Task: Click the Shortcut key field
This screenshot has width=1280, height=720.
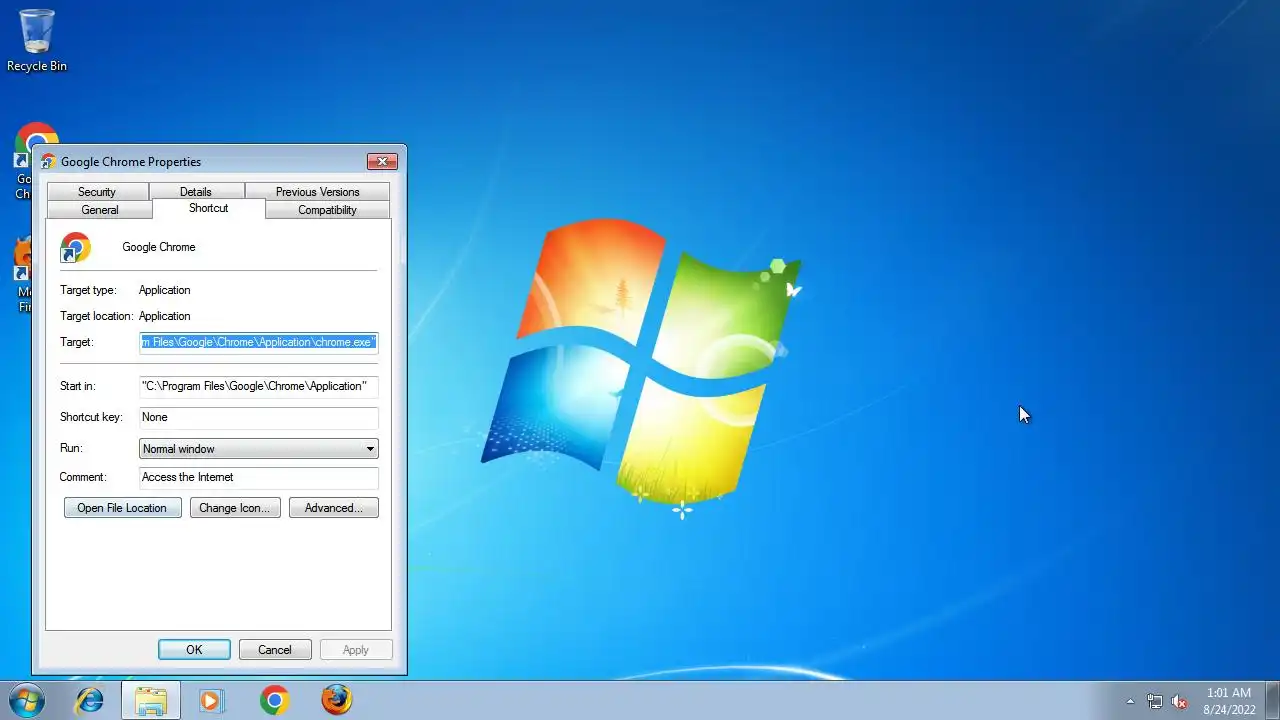Action: (x=258, y=417)
